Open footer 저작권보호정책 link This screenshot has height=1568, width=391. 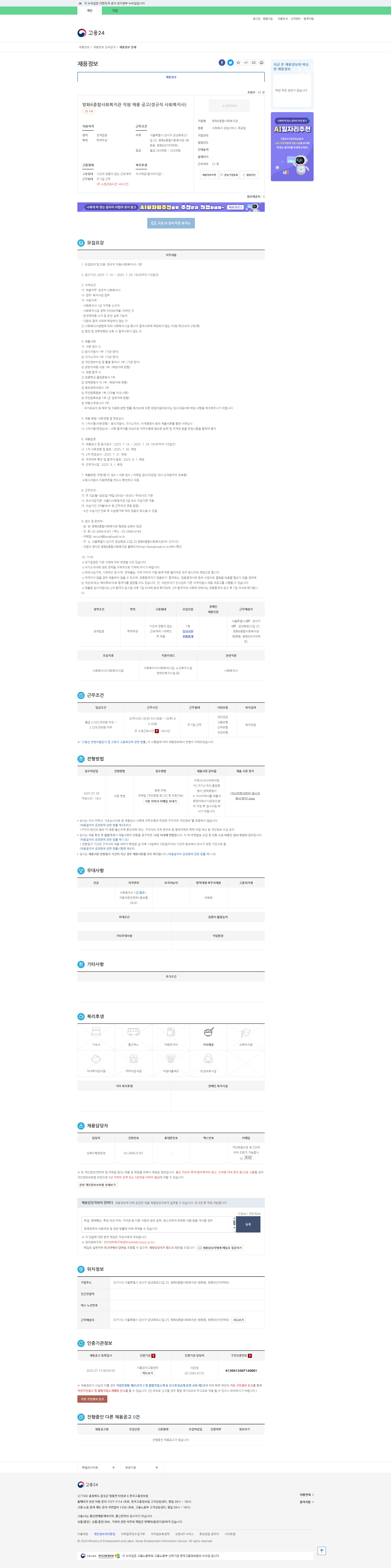pos(160,1534)
